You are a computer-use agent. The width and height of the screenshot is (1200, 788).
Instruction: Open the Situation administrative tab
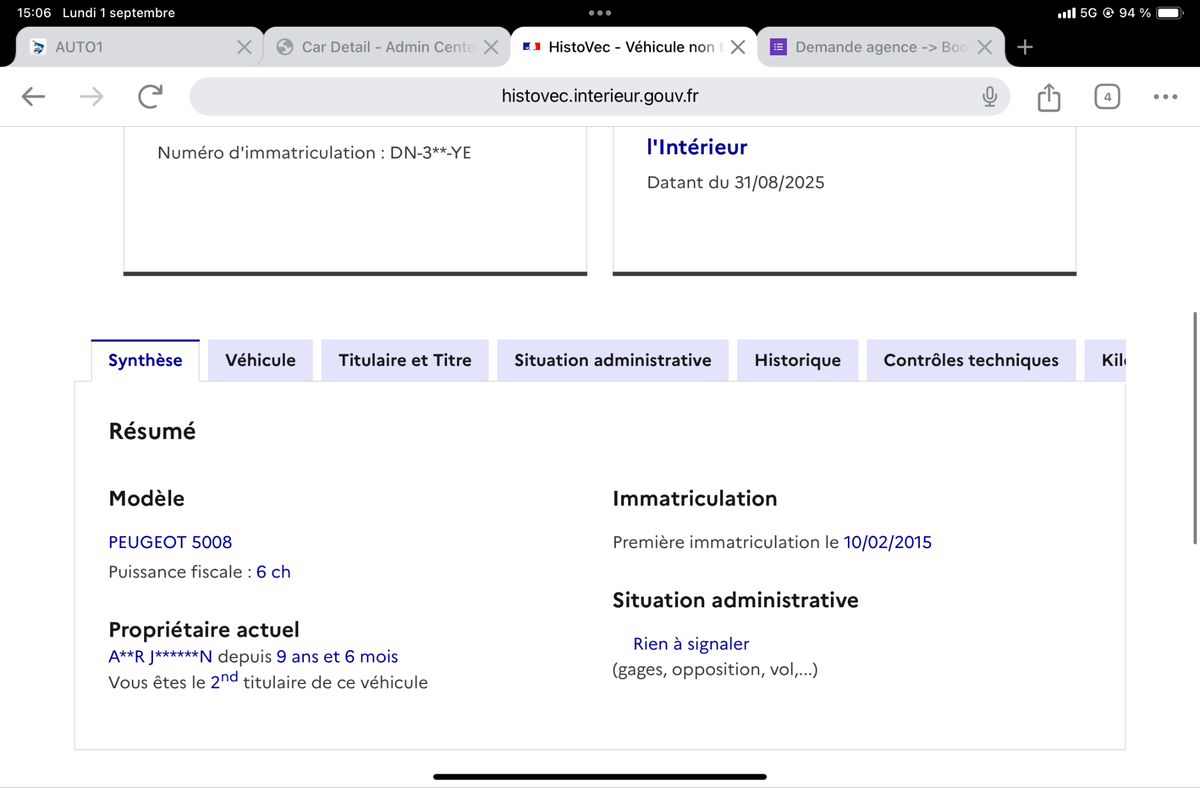pyautogui.click(x=613, y=360)
